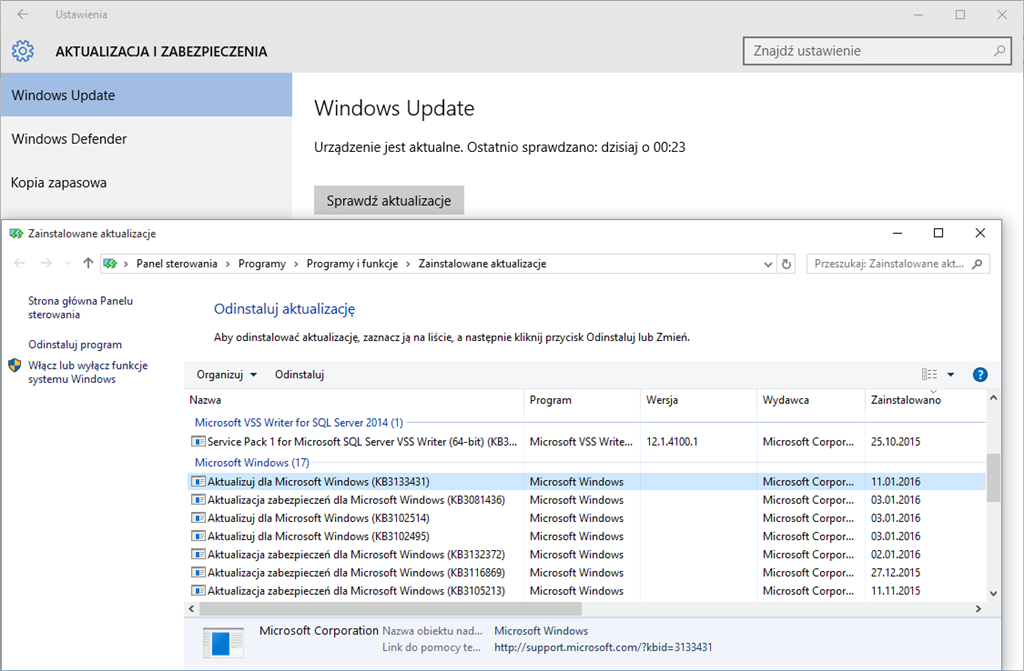Go forward in the Control Panel window
Image resolution: width=1024 pixels, height=671 pixels.
click(x=46, y=263)
